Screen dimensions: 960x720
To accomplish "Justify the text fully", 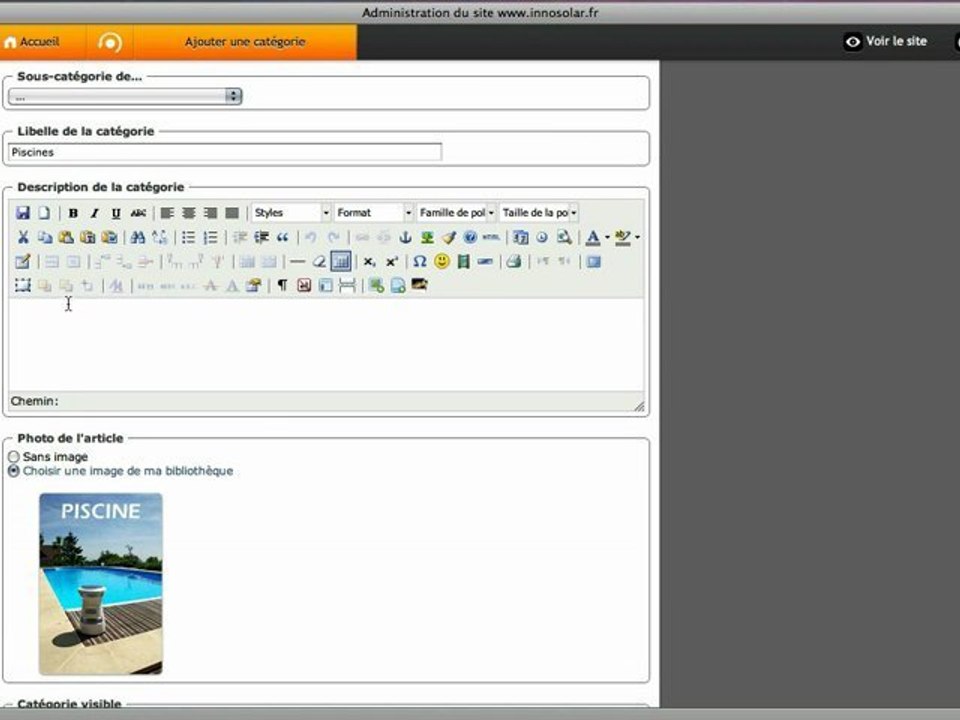I will 232,212.
